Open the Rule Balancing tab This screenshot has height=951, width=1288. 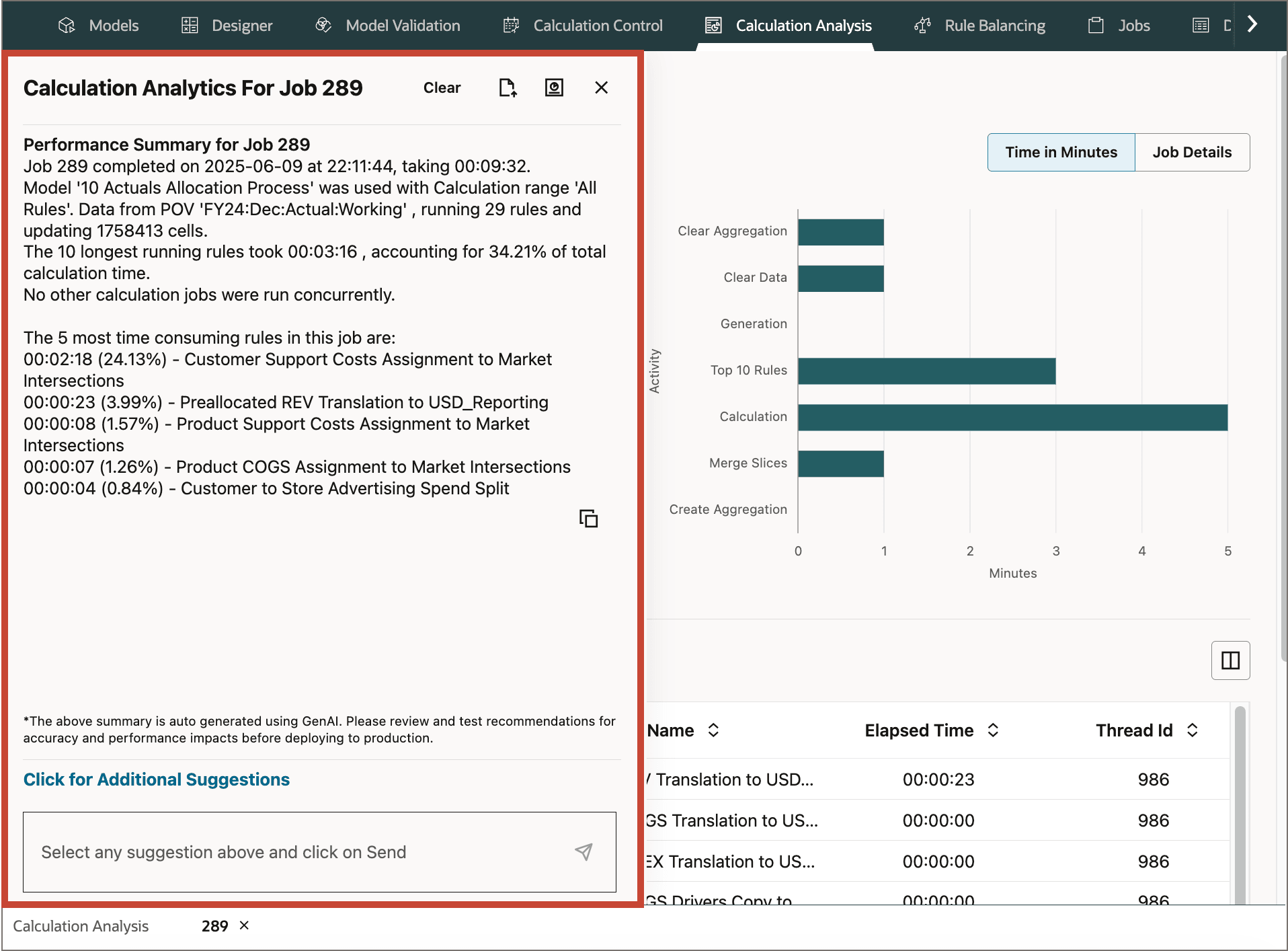point(979,26)
